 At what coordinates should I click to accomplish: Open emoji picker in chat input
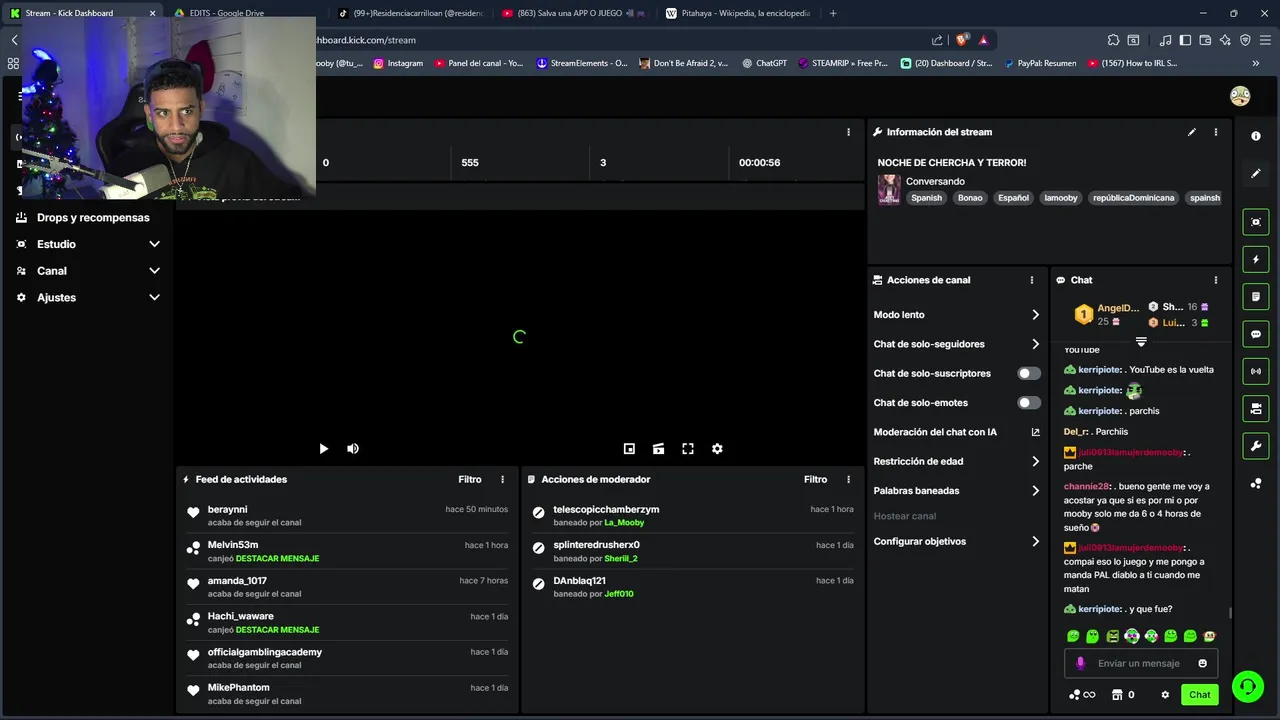point(1202,663)
